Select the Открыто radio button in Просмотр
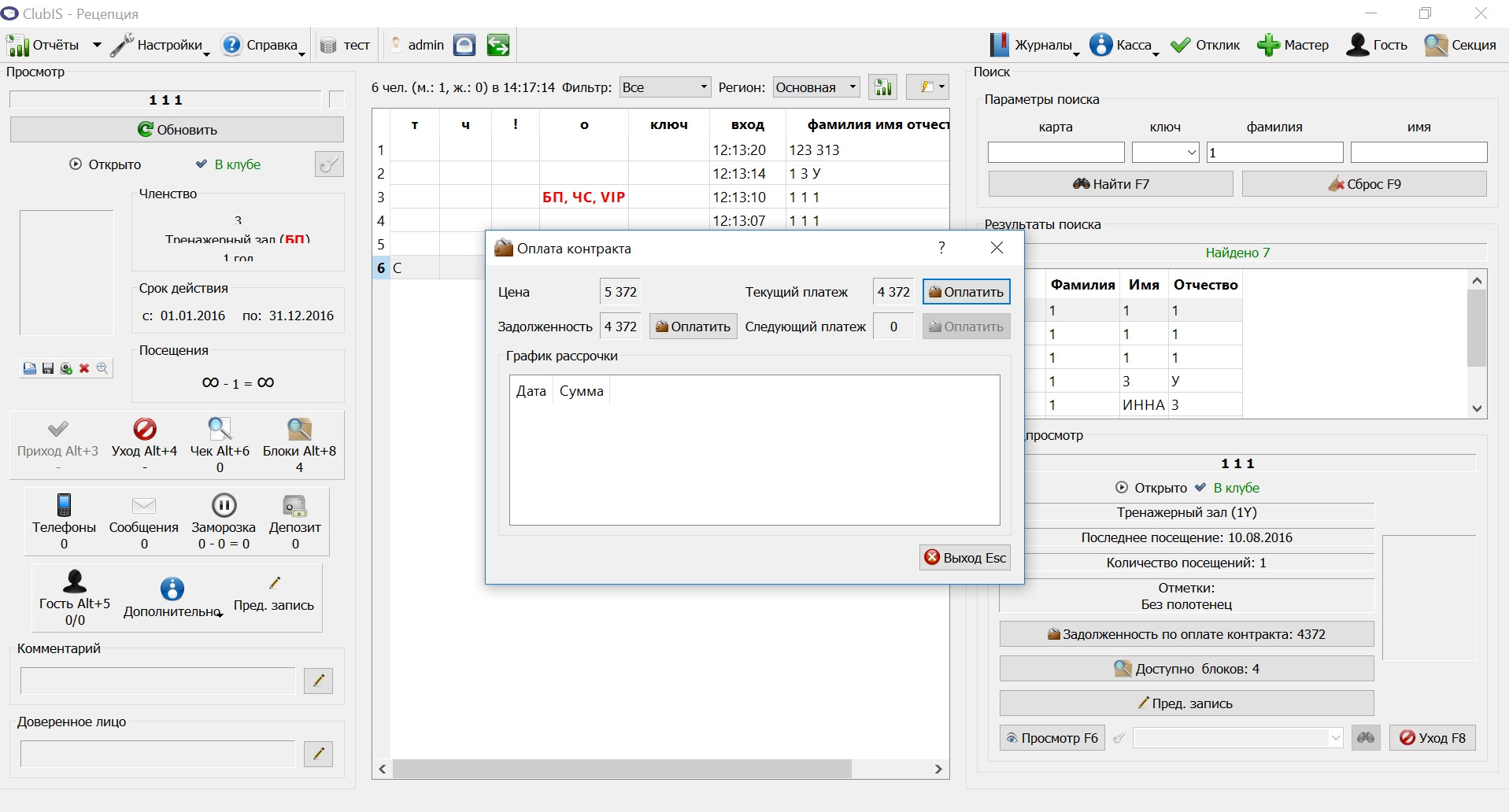 click(76, 164)
